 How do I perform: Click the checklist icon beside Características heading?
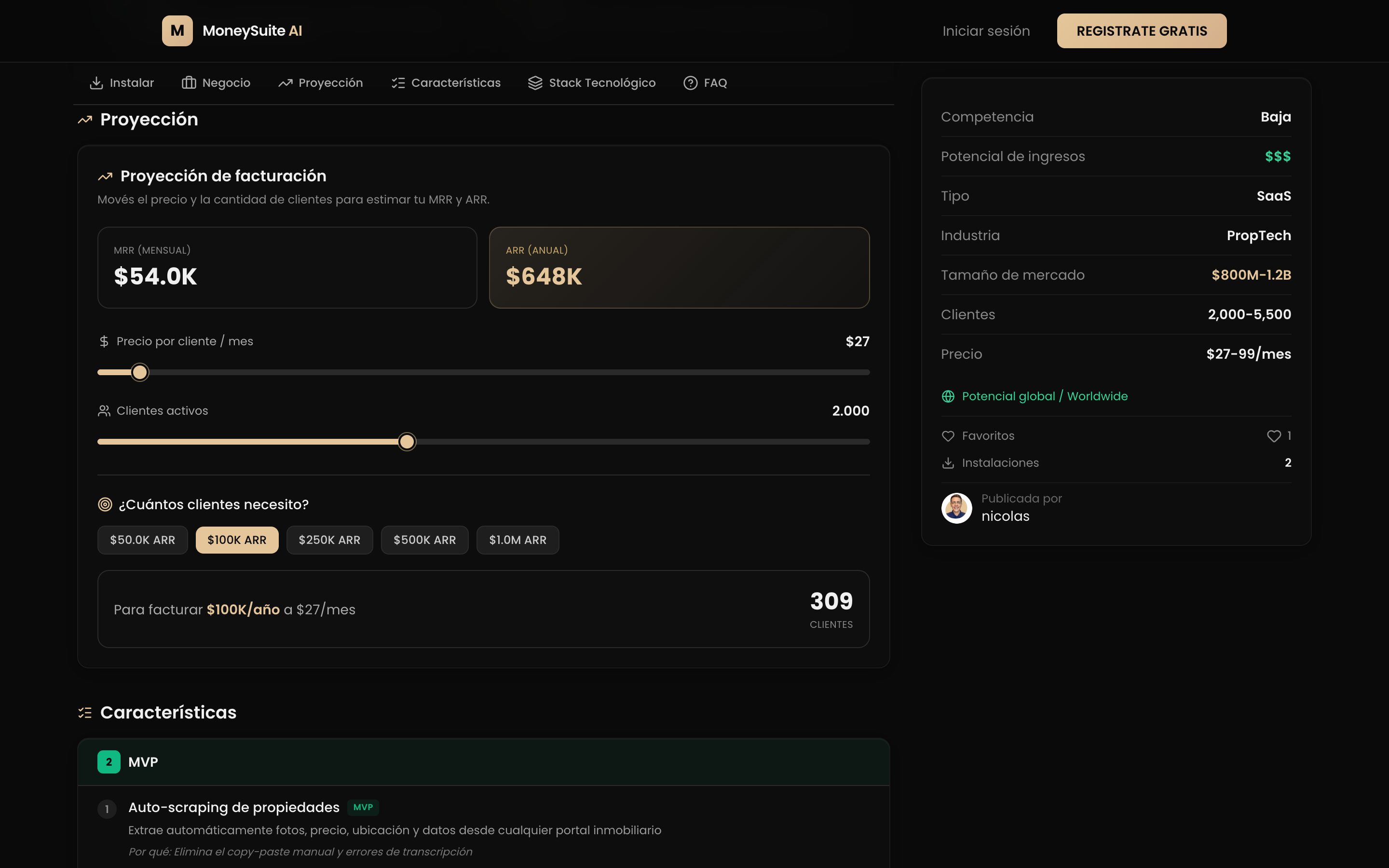pyautogui.click(x=85, y=713)
